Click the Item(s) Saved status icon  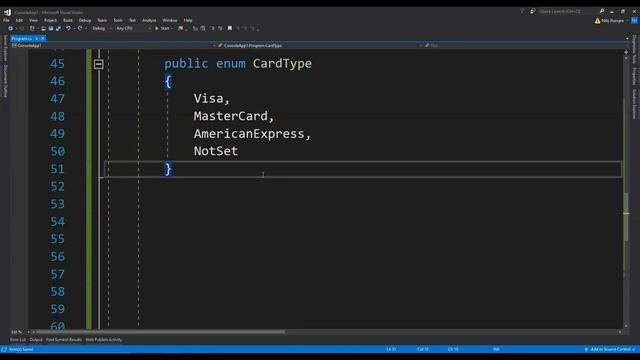coord(4,349)
